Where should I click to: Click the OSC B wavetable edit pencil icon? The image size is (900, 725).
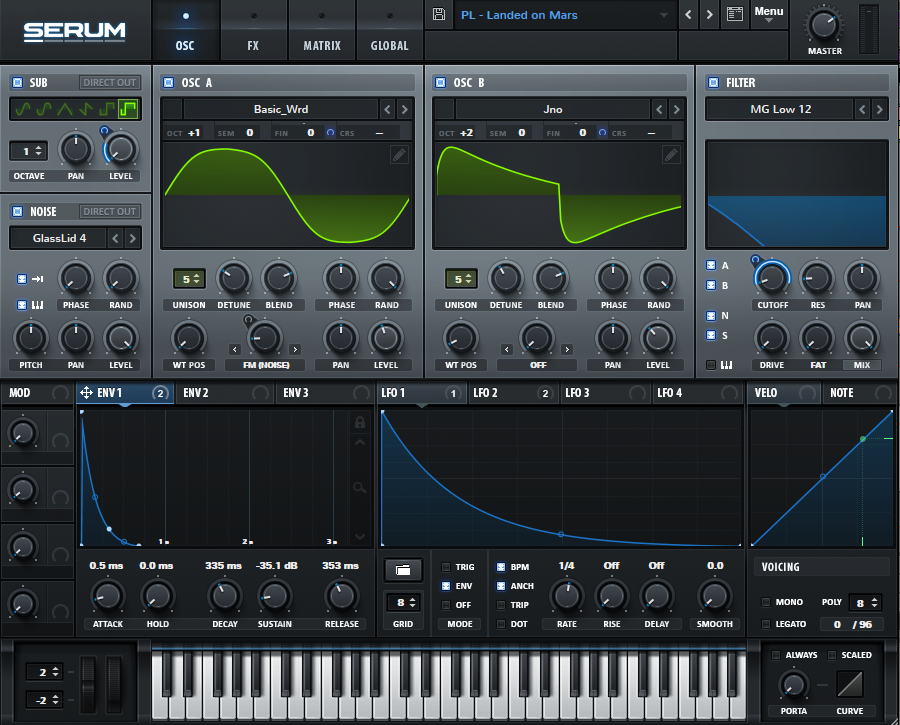tap(671, 154)
